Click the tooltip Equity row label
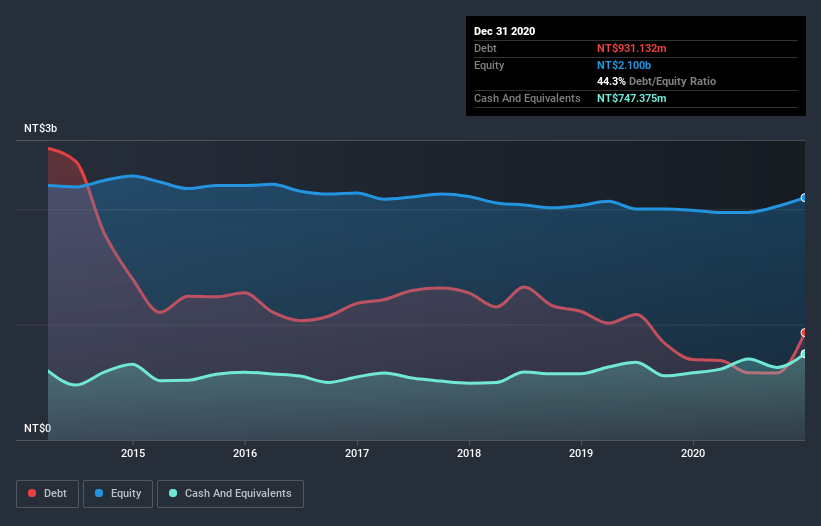Screen dimensions: 821x526 tap(489, 65)
